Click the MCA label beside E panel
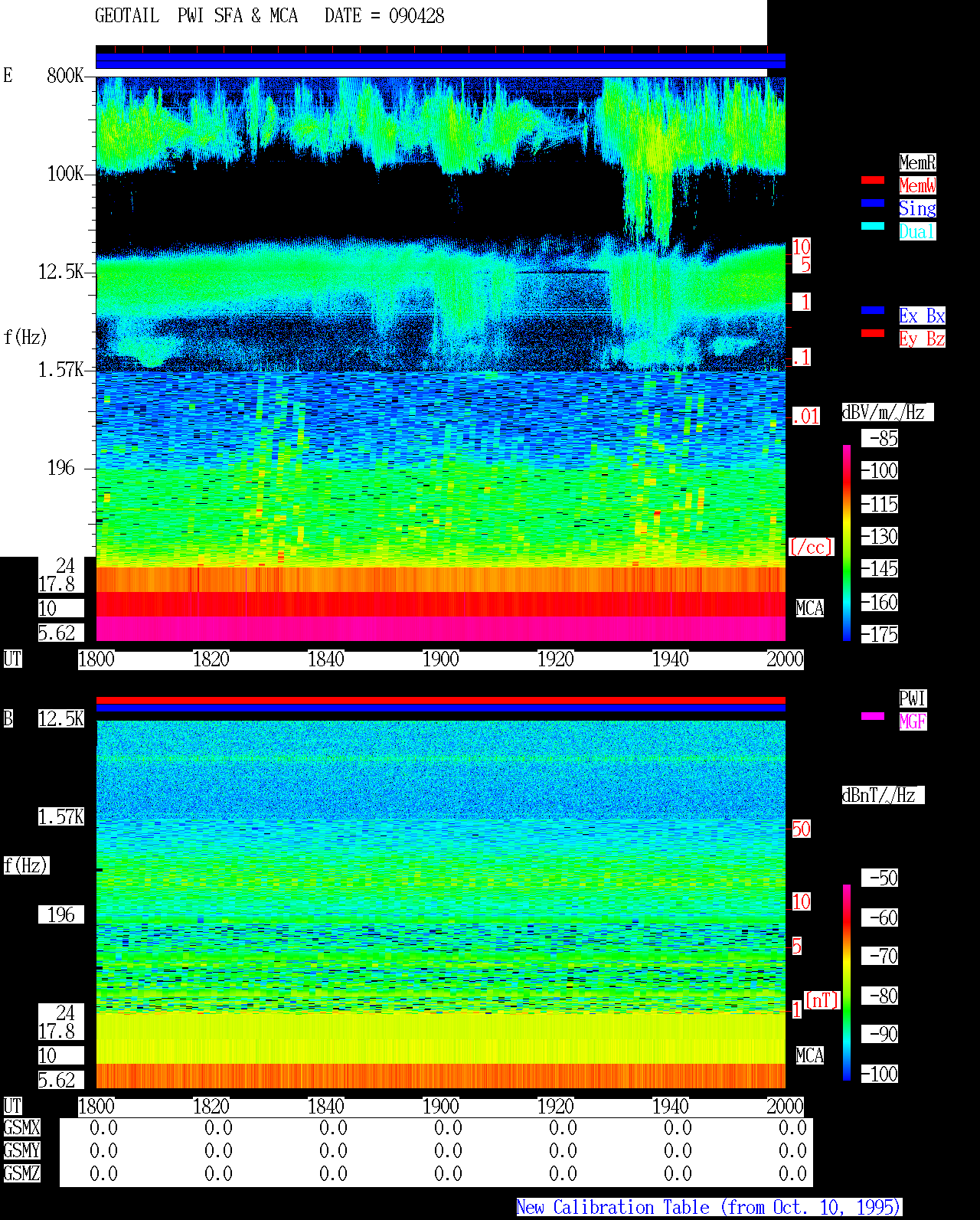The image size is (980, 1220). point(810,609)
